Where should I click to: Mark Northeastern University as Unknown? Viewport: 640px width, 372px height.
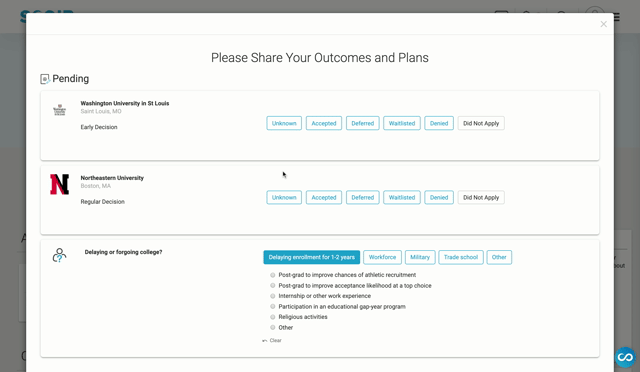tap(284, 198)
